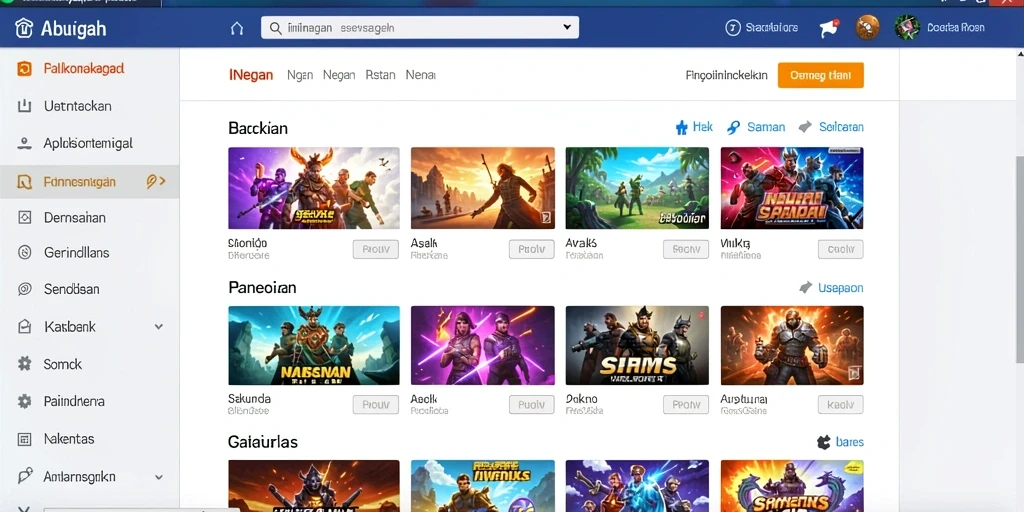Open the Dakno SIAMS game thumbnail

637,345
